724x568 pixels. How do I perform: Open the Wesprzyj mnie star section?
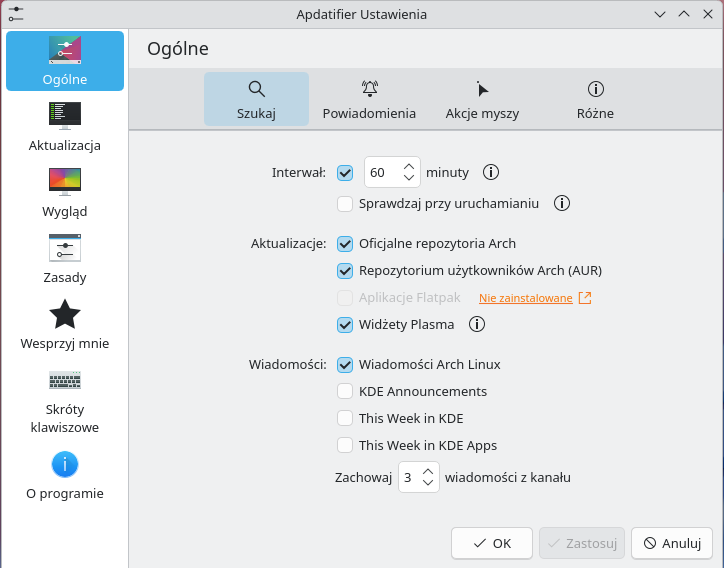click(x=65, y=325)
